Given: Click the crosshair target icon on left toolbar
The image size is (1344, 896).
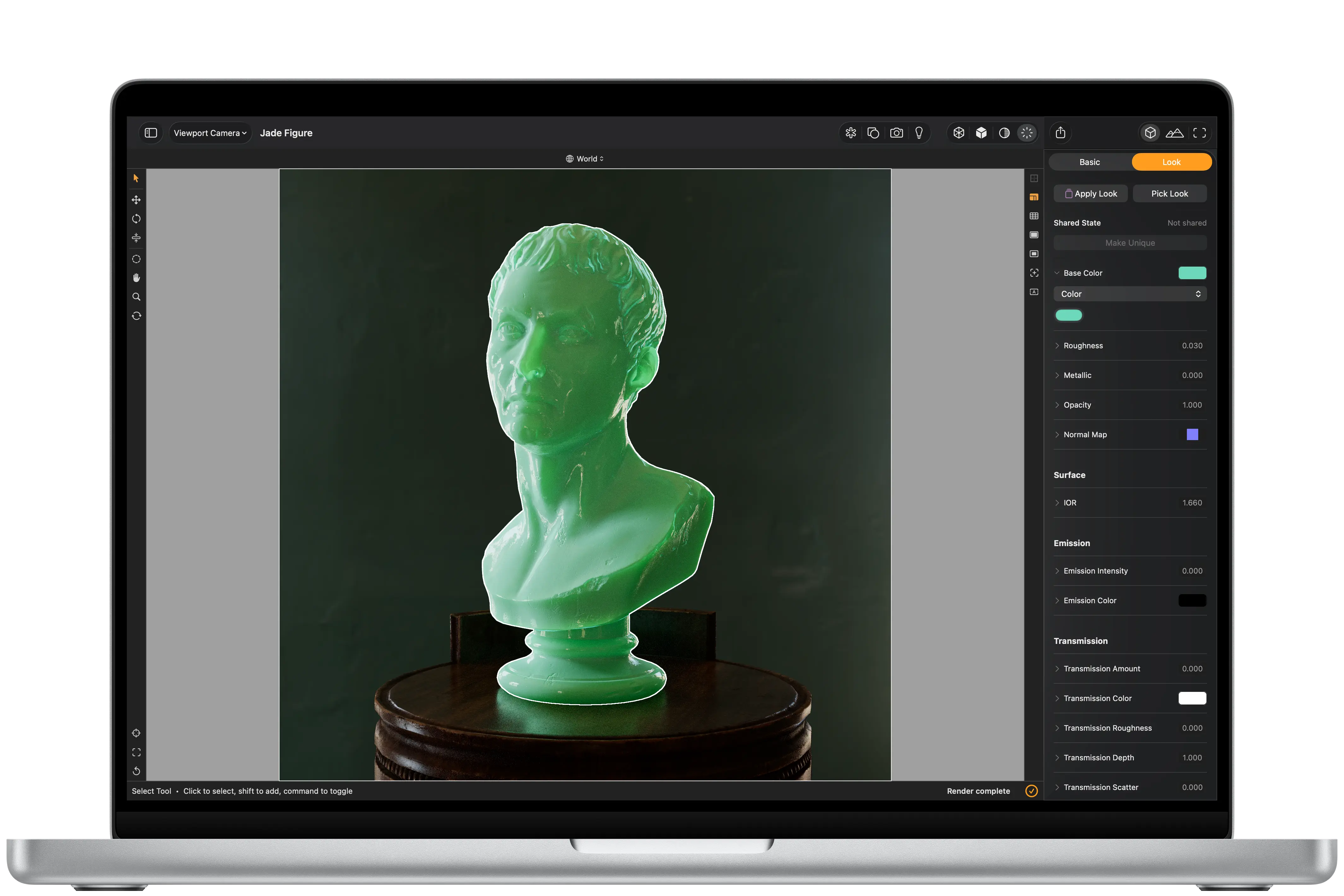Looking at the screenshot, I should tap(136, 733).
